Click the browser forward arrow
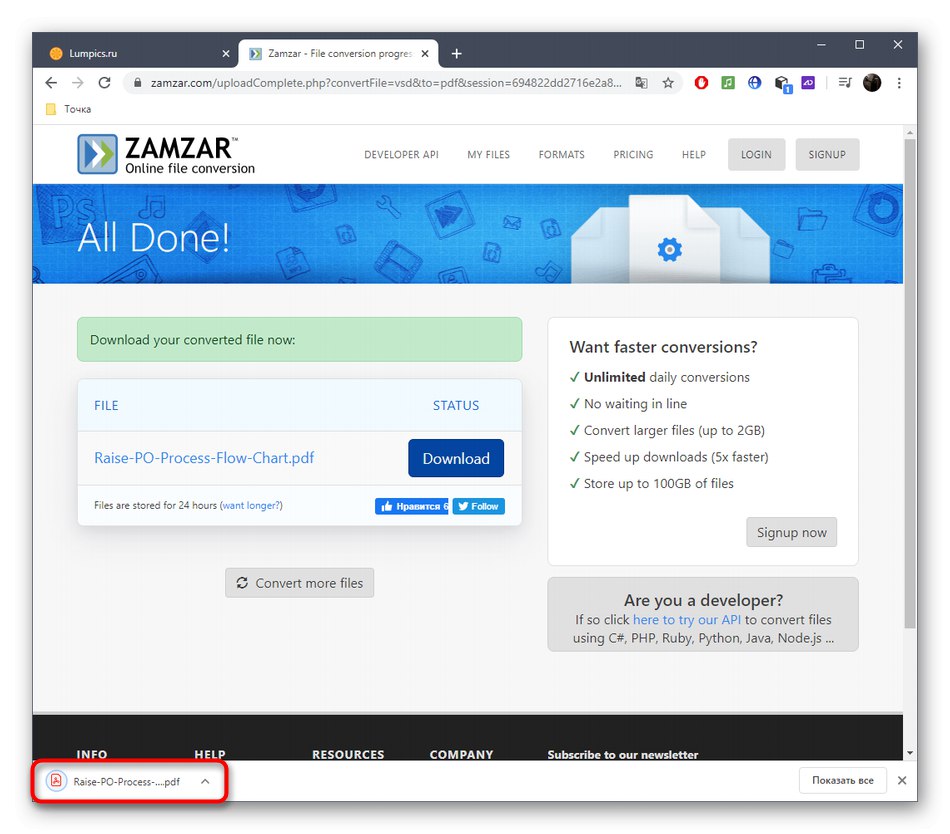950x834 pixels. pyautogui.click(x=78, y=83)
